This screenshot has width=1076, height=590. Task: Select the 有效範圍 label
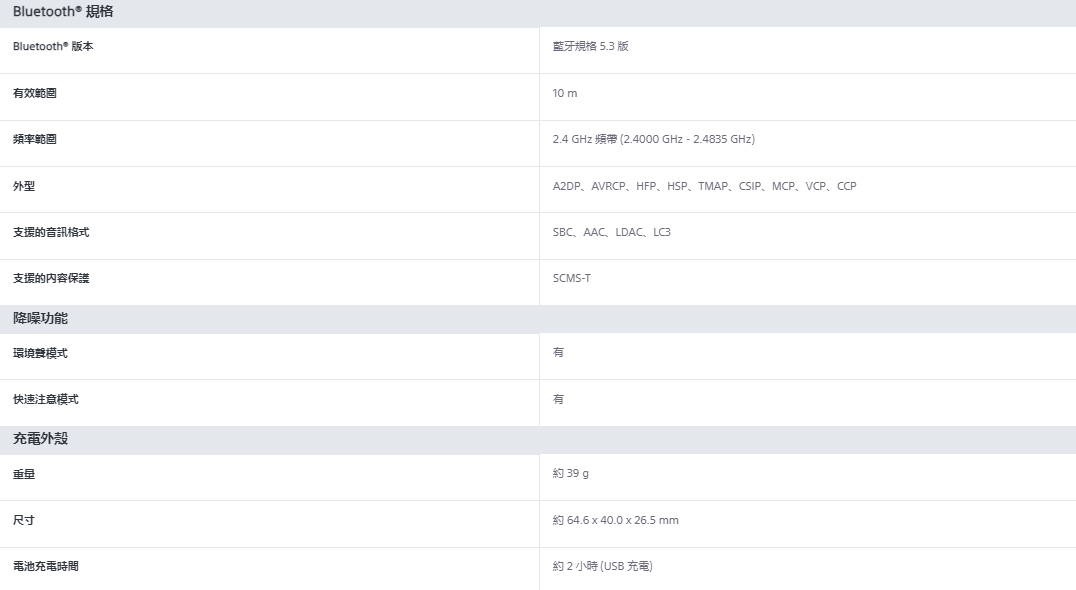pos(35,93)
